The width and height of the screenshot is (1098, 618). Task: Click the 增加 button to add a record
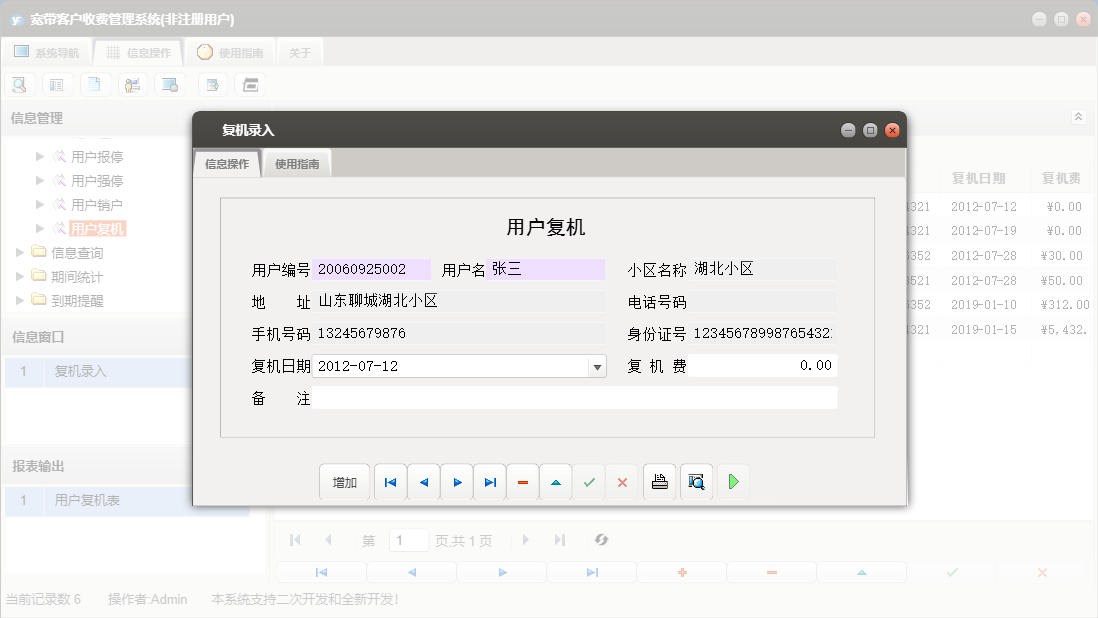pos(344,481)
